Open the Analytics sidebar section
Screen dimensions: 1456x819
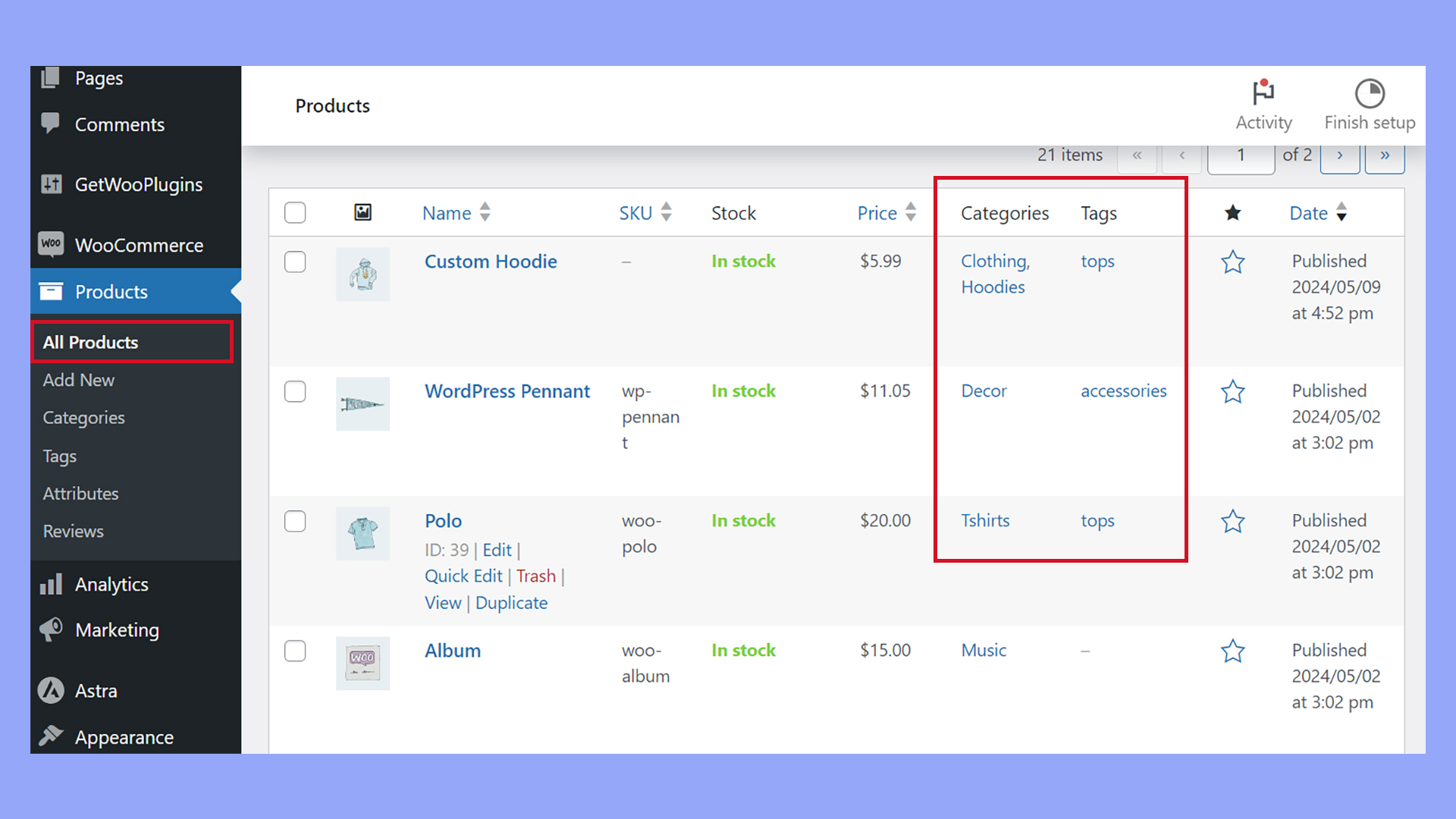coord(111,585)
